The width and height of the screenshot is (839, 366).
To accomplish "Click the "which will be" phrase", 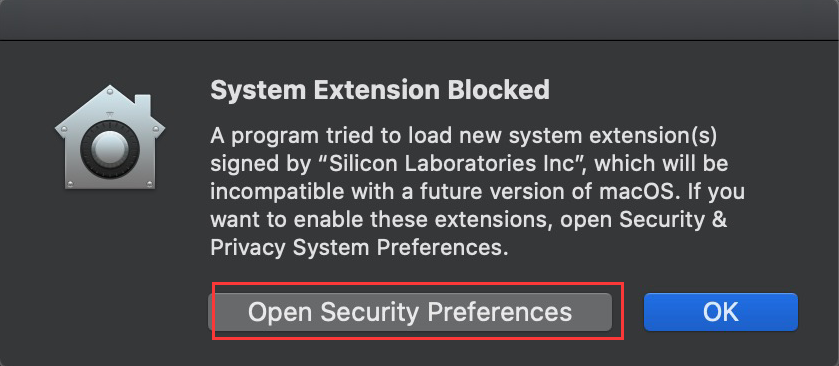I will click(662, 164).
